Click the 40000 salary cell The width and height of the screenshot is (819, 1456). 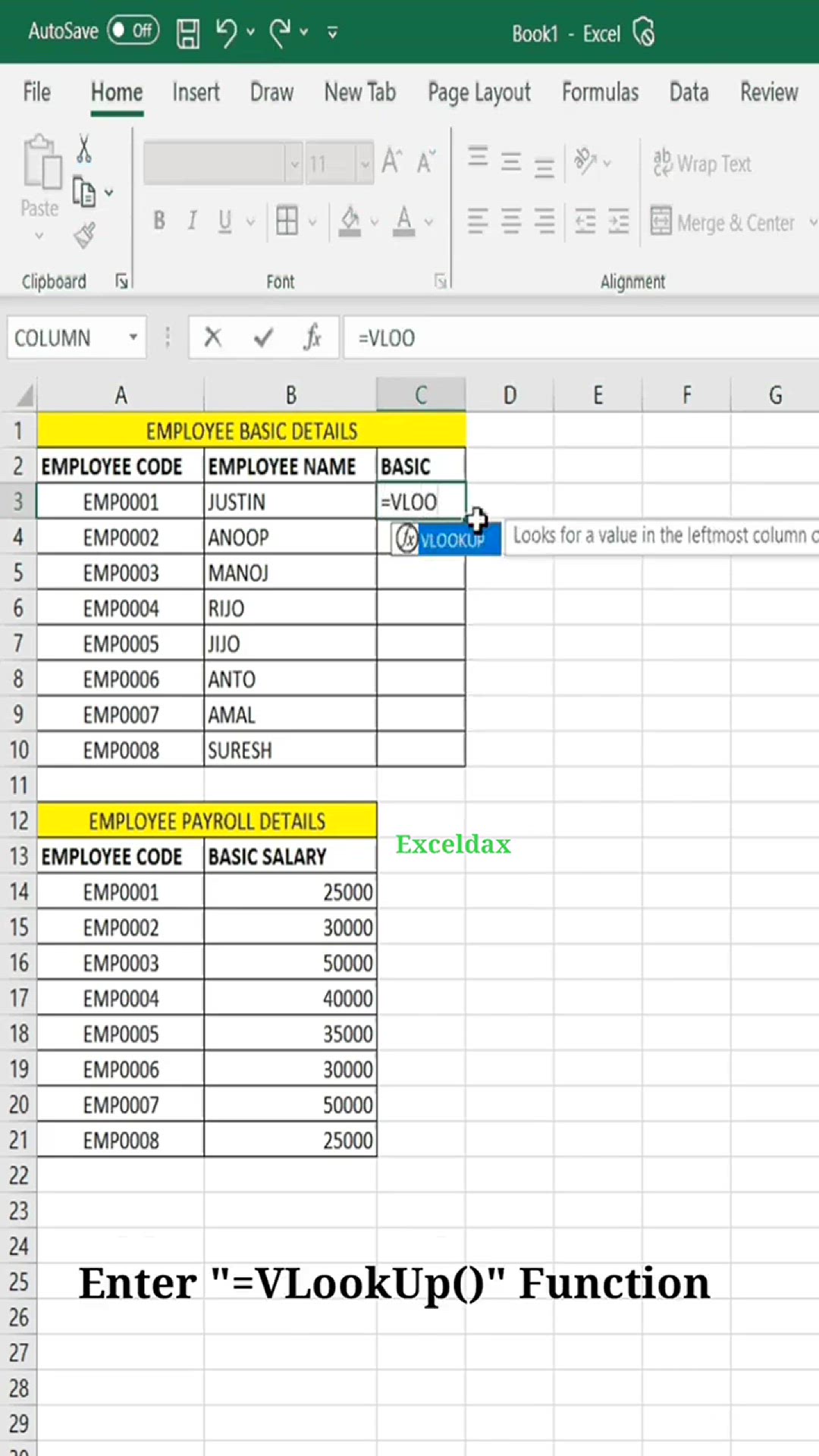[290, 999]
